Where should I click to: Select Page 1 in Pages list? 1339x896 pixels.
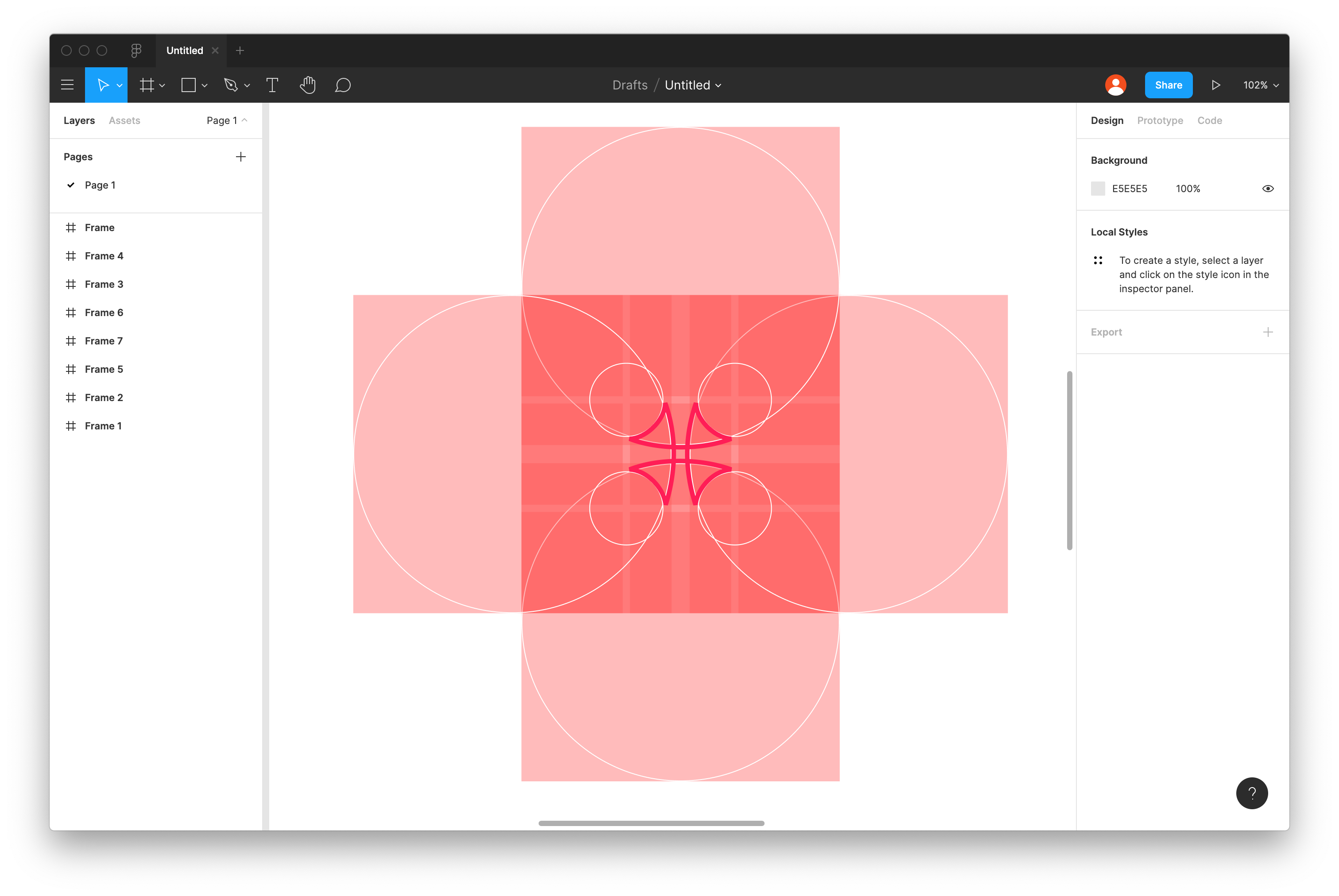point(100,185)
